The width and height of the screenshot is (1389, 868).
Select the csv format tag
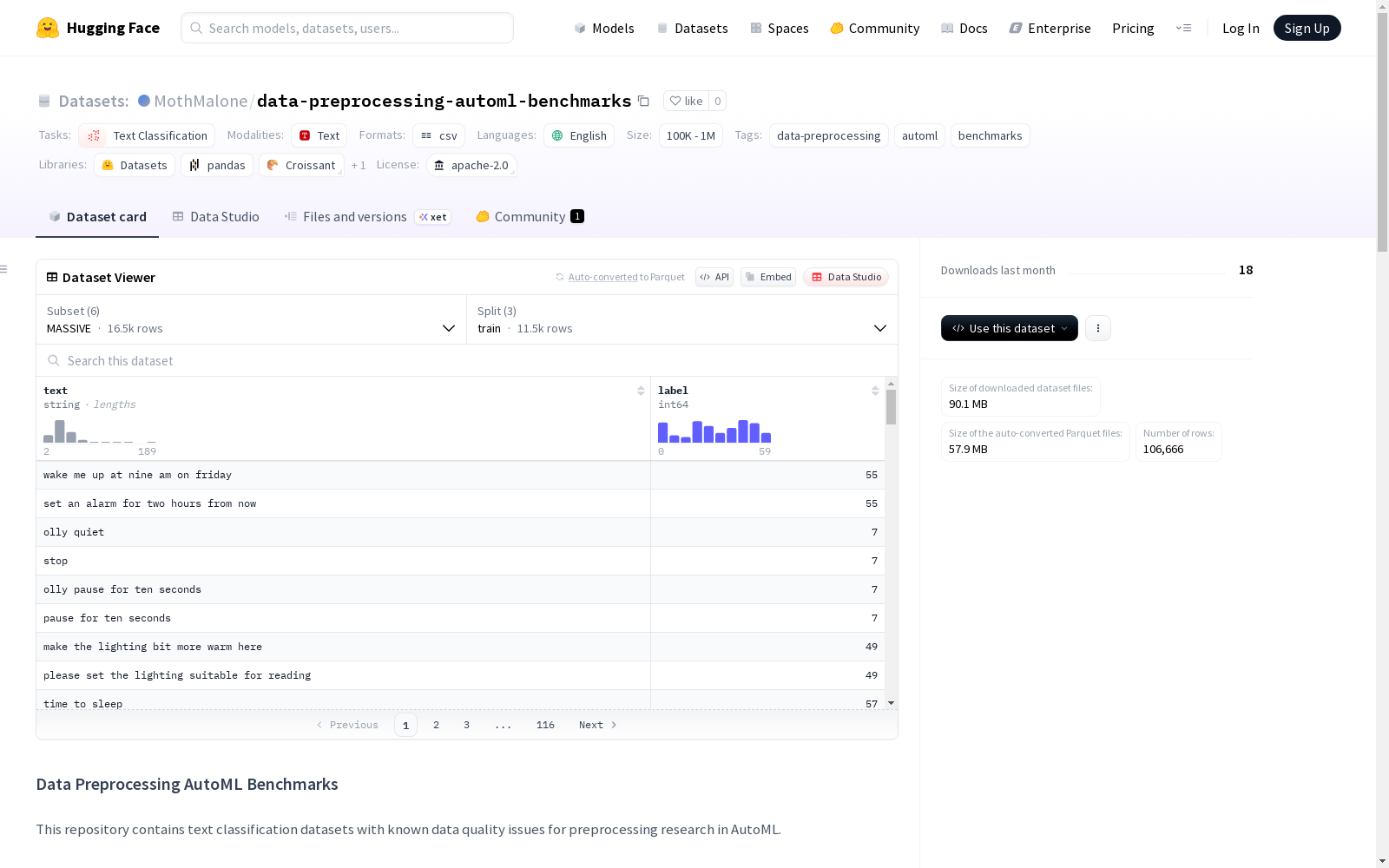pyautogui.click(x=438, y=135)
